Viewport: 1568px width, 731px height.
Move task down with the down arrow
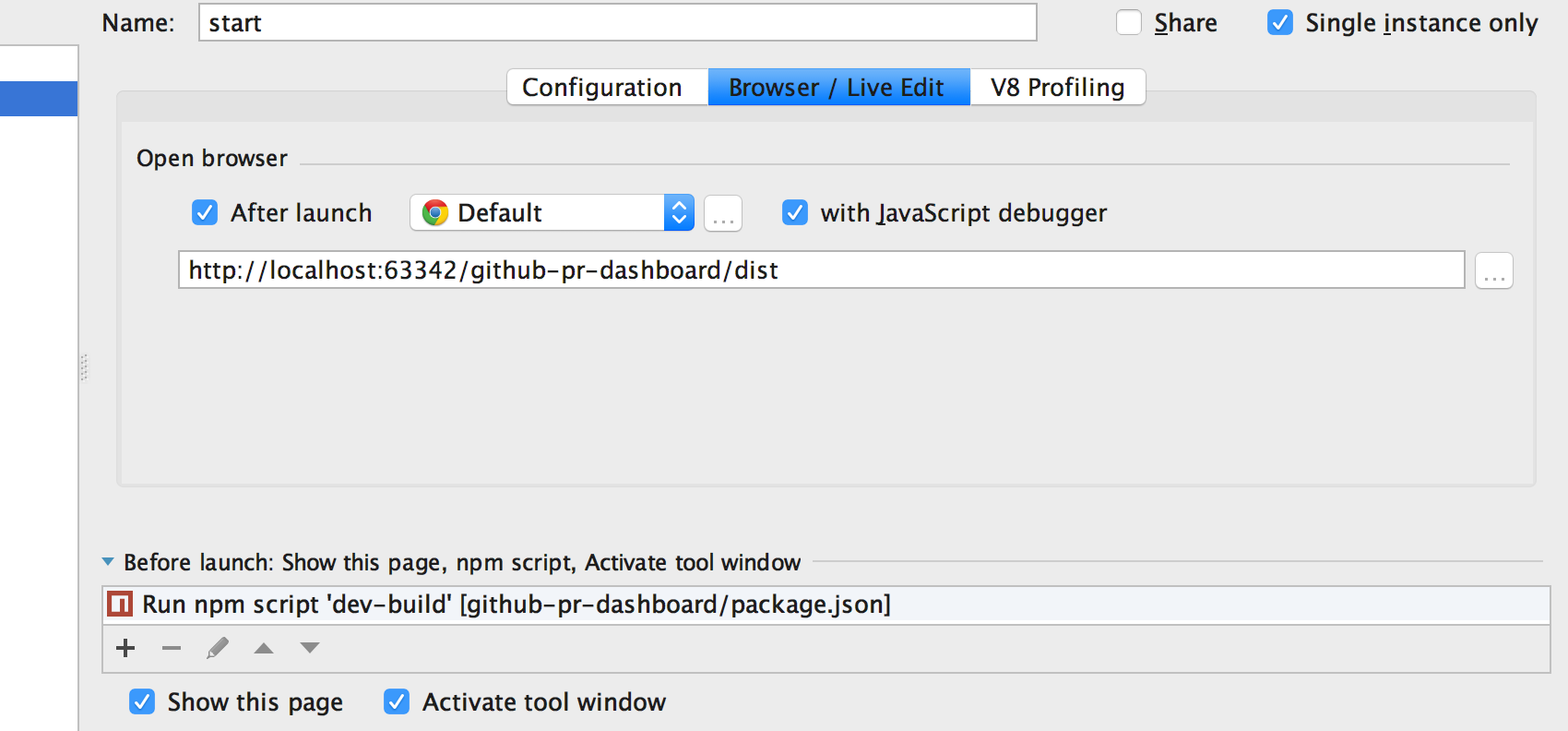coord(310,648)
